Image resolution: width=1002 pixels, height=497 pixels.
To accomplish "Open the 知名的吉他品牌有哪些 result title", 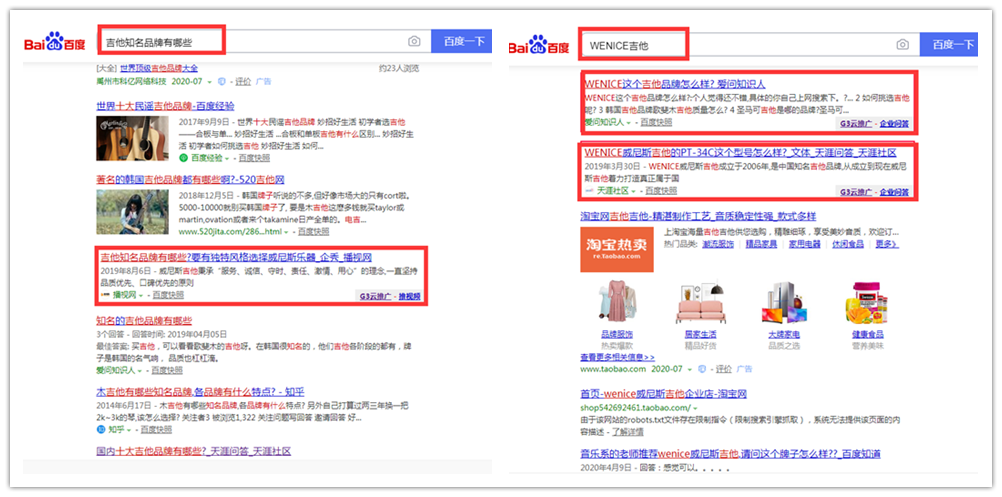I will 144,321.
